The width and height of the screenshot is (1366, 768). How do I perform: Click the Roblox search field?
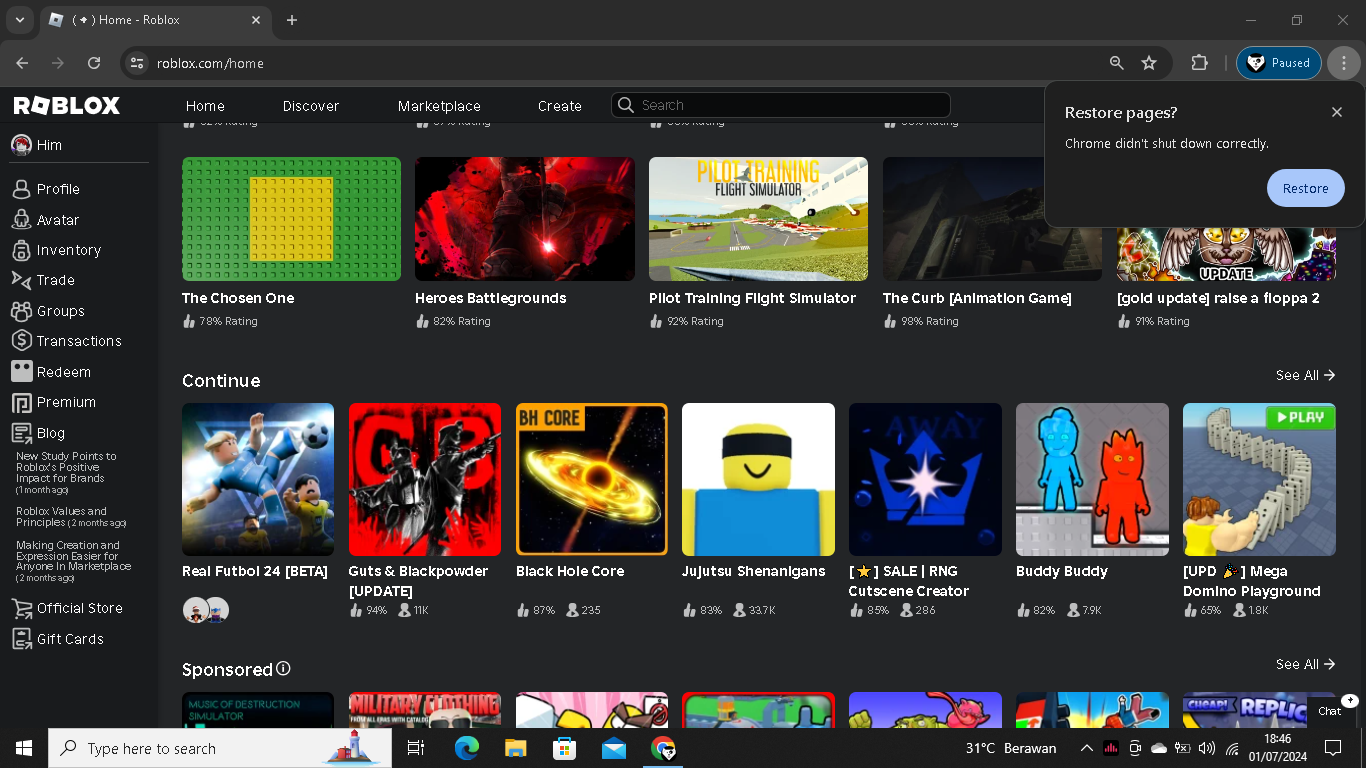(781, 105)
